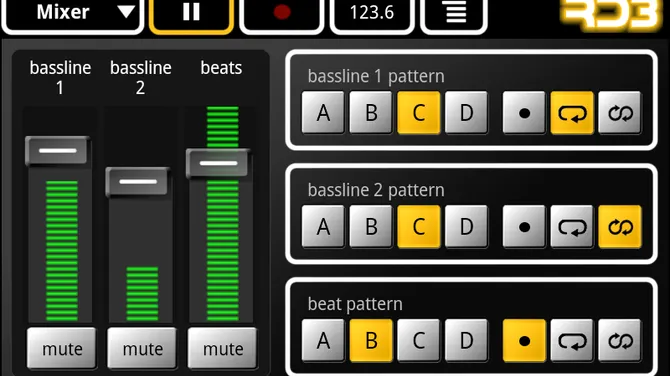
Task: Select pattern D for bassline 1
Action: pyautogui.click(x=466, y=113)
